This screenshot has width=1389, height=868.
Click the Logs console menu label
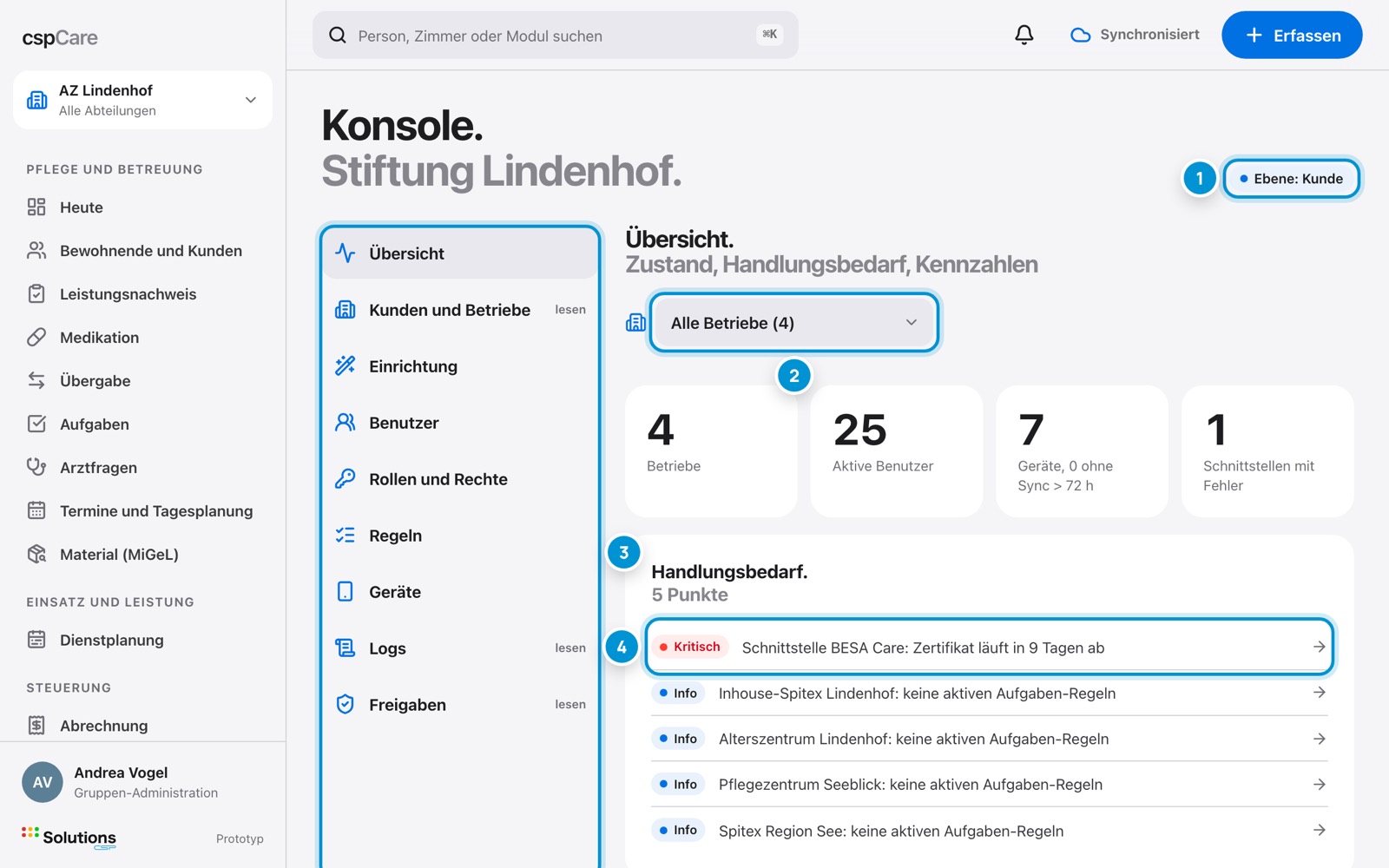(387, 648)
